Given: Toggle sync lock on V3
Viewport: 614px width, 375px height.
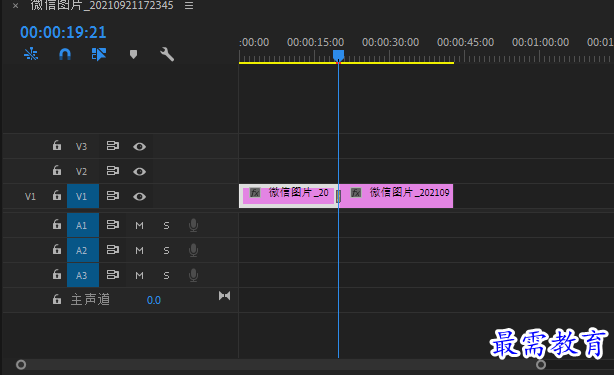Looking at the screenshot, I should 113,146.
